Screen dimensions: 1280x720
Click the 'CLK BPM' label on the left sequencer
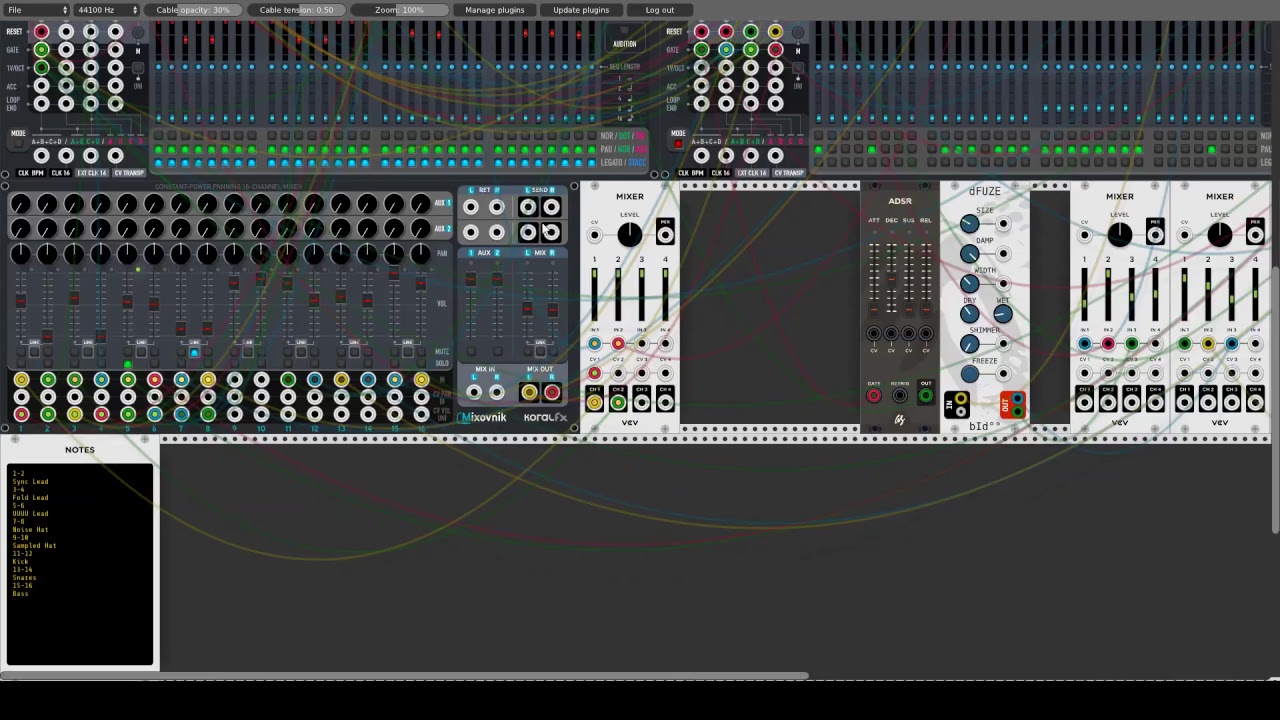31,173
